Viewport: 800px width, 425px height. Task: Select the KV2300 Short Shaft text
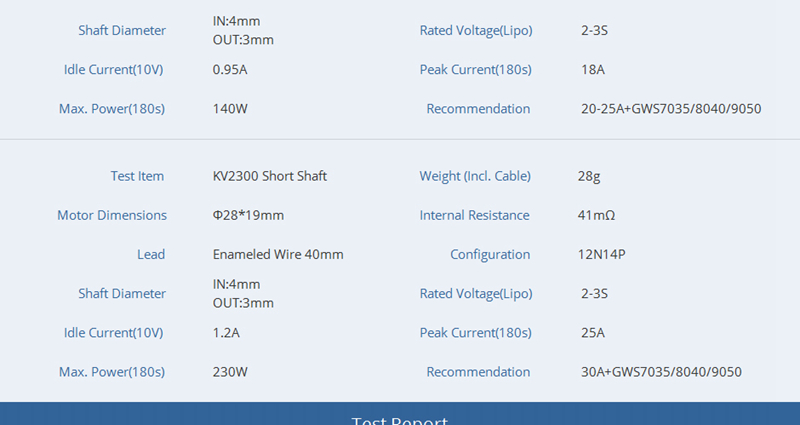[x=270, y=176]
